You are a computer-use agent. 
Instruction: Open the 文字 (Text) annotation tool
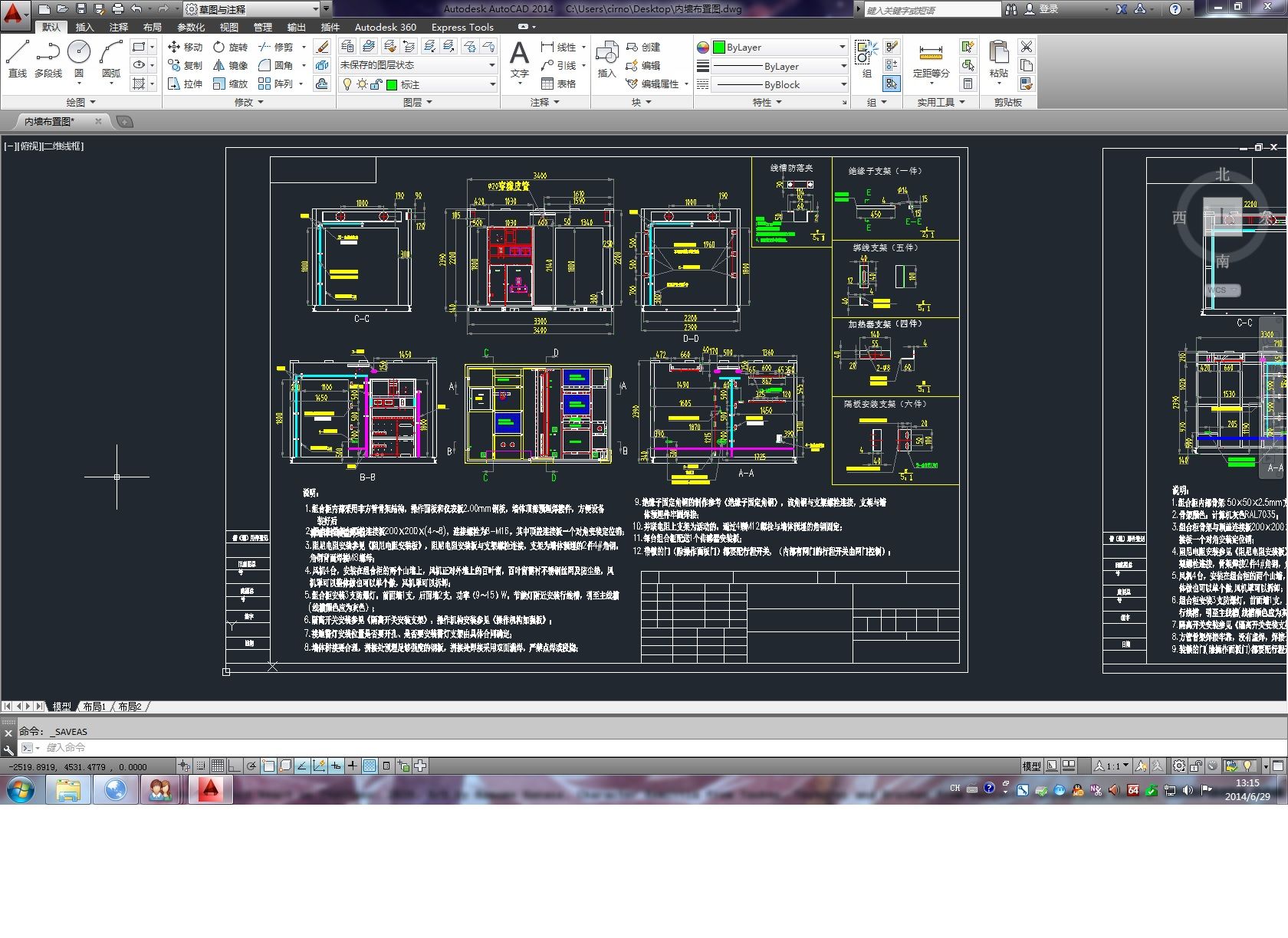coord(519,59)
